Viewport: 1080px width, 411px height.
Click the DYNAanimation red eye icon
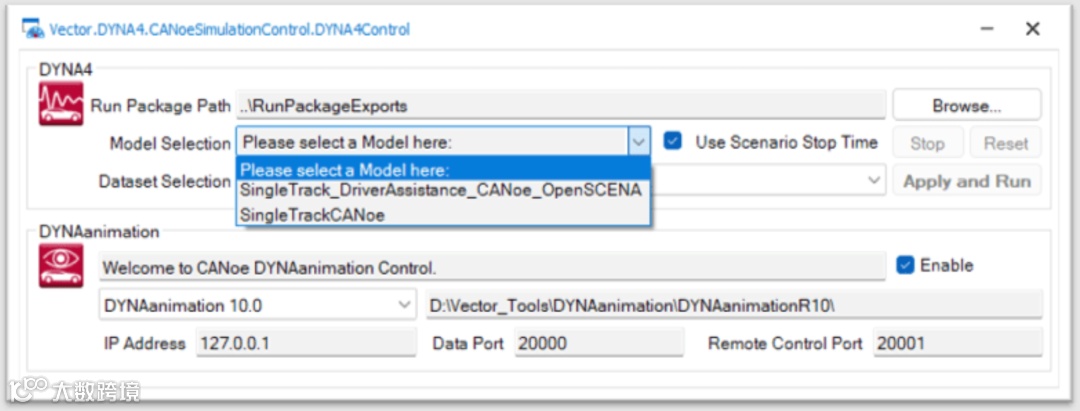click(x=61, y=266)
